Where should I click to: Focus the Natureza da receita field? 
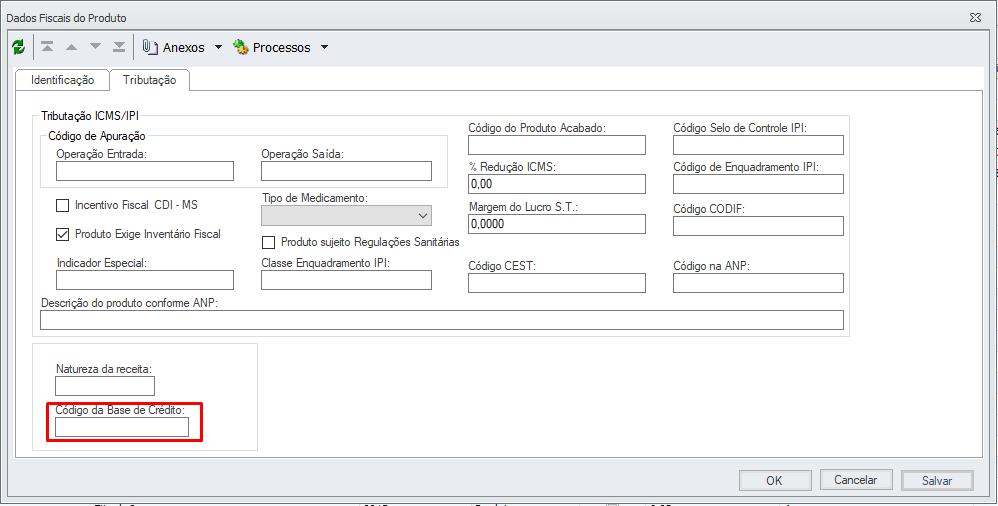(105, 386)
